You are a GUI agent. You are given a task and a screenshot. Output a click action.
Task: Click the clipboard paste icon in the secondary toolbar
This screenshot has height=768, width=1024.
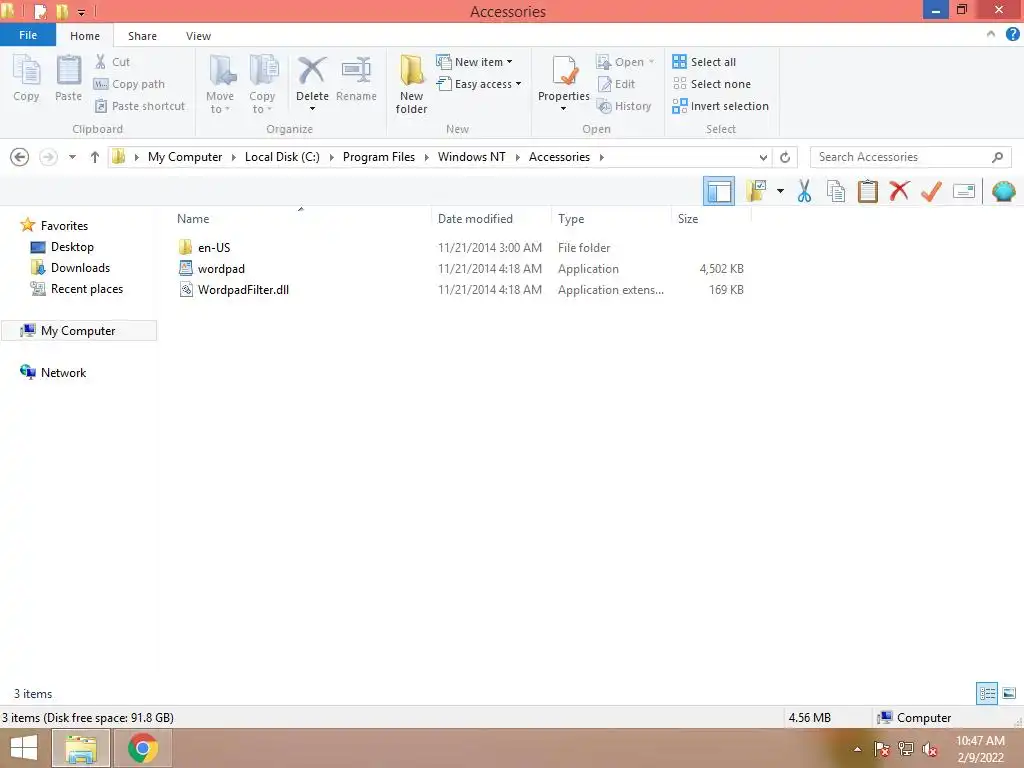867,191
